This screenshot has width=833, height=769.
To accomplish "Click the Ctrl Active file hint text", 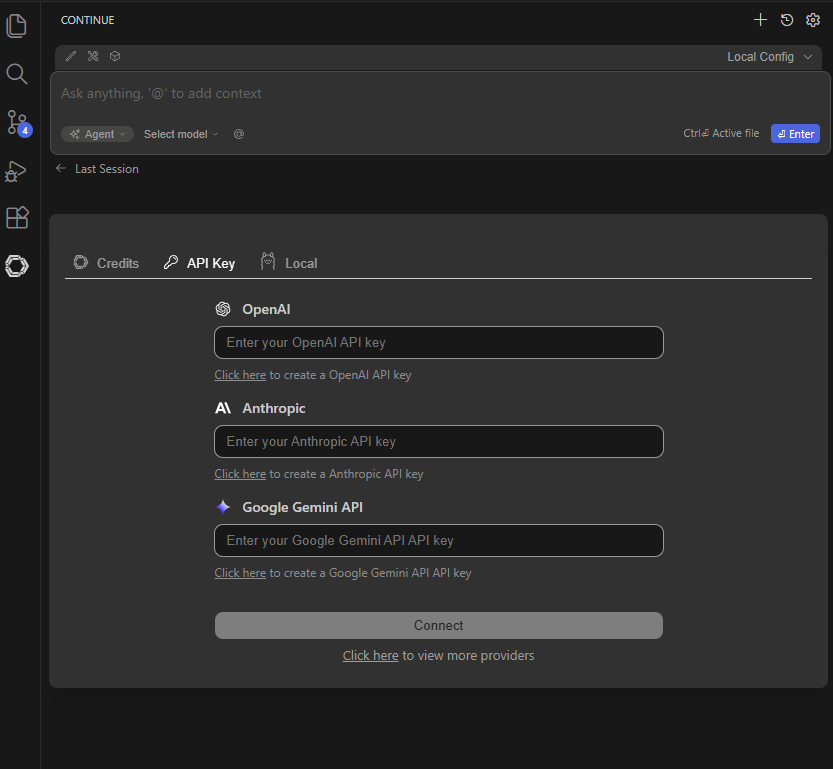I will (721, 133).
